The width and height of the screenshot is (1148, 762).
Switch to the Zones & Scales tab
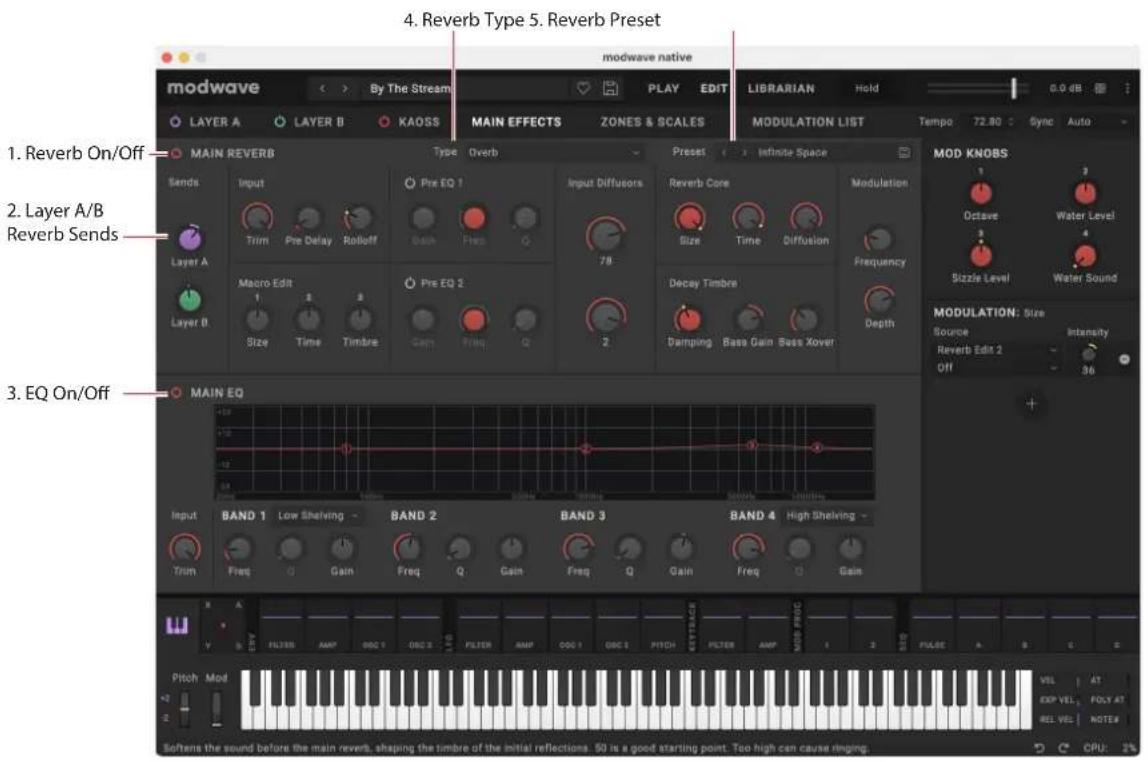pyautogui.click(x=652, y=122)
